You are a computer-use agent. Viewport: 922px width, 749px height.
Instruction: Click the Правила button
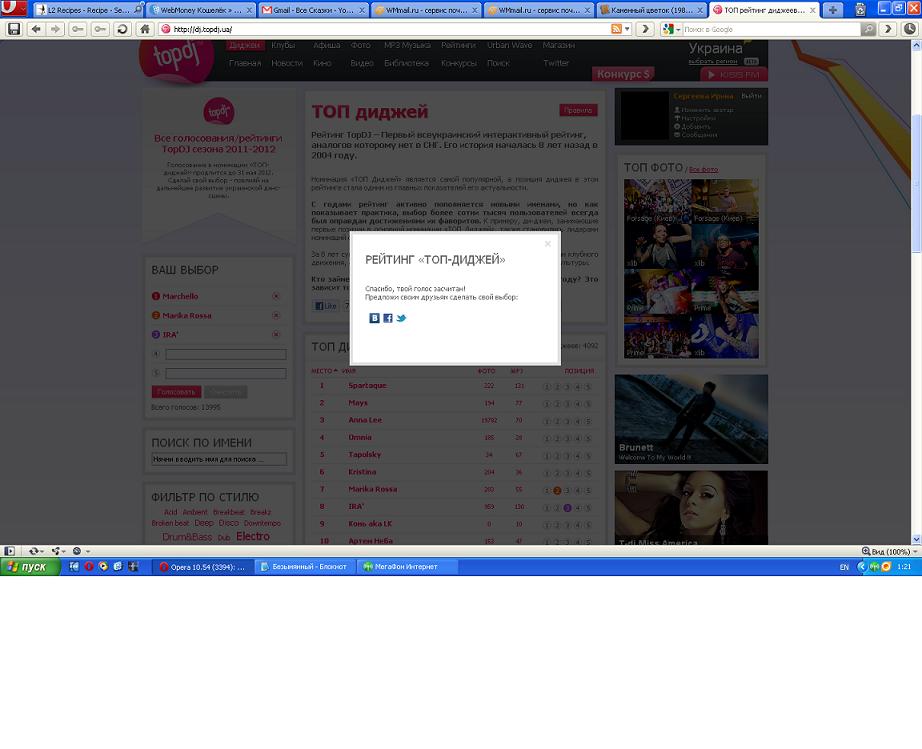[x=578, y=110]
